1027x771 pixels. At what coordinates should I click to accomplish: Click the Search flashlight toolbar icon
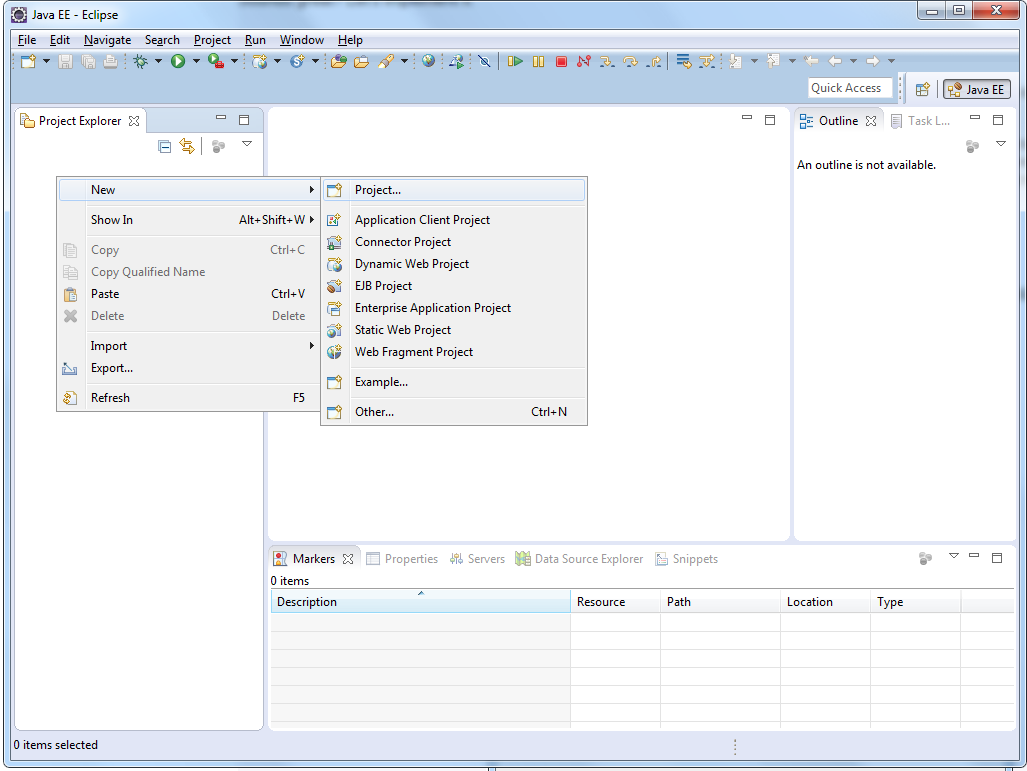point(386,62)
